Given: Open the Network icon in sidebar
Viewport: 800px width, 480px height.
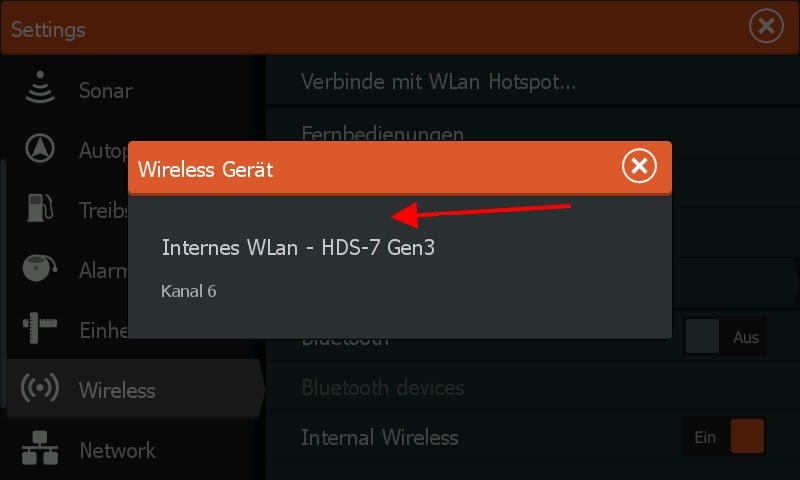Looking at the screenshot, I should pyautogui.click(x=40, y=448).
